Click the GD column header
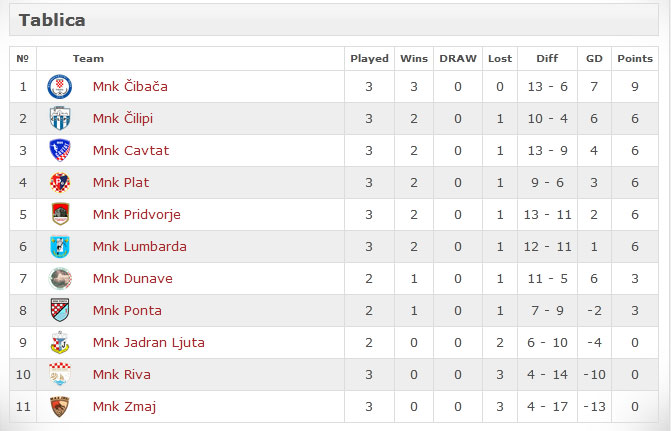The width and height of the screenshot is (671, 431). [x=594, y=59]
